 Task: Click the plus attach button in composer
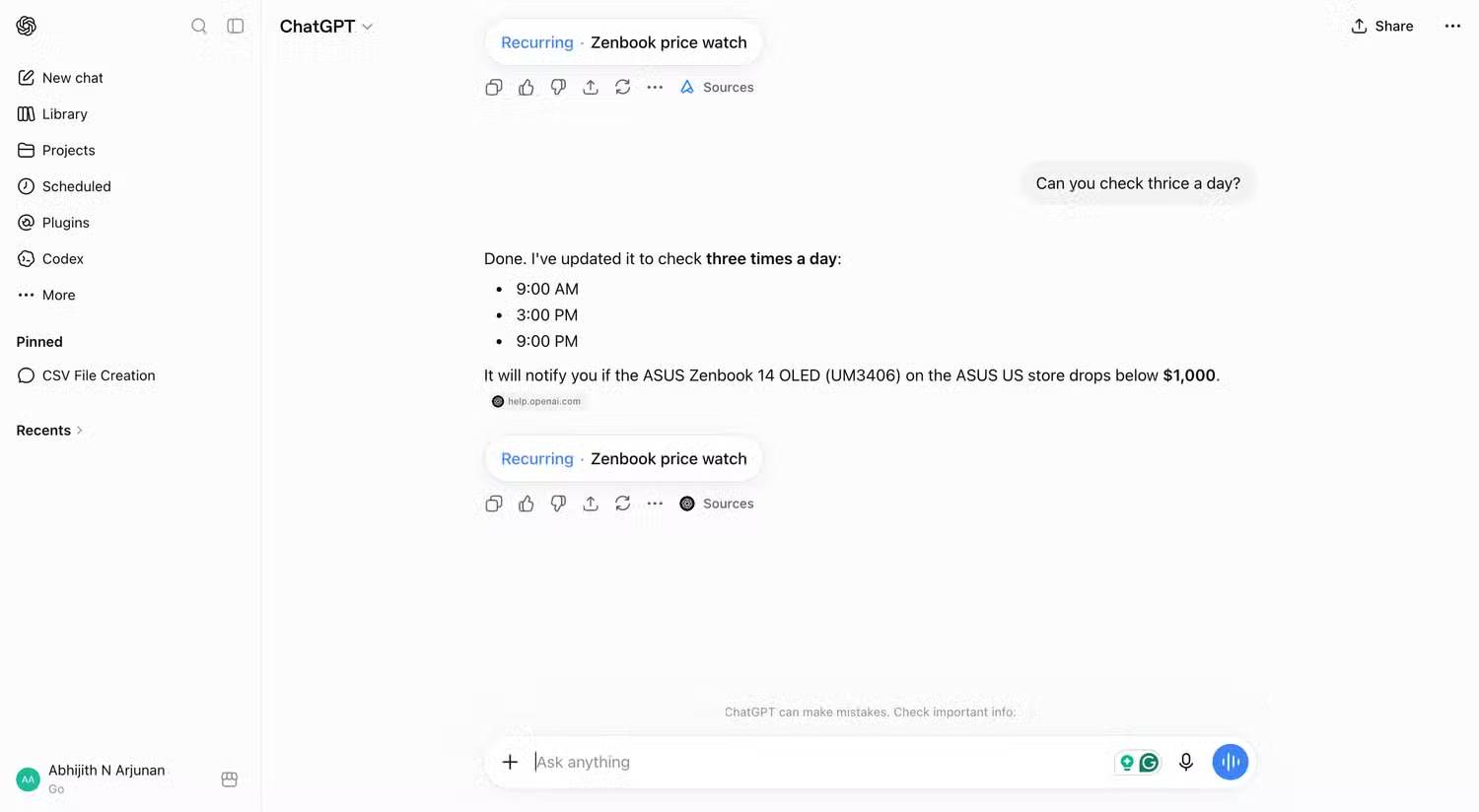pos(510,762)
